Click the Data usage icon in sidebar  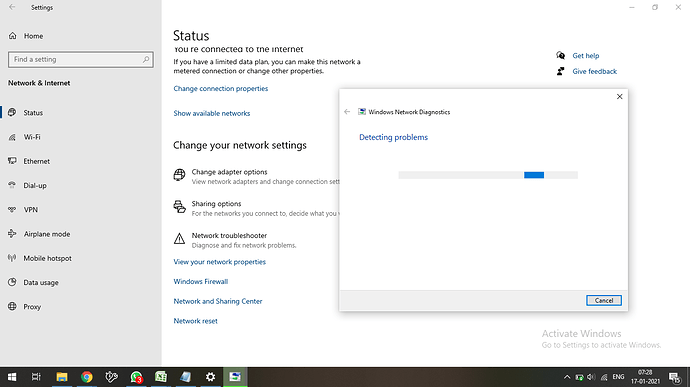coord(12,282)
